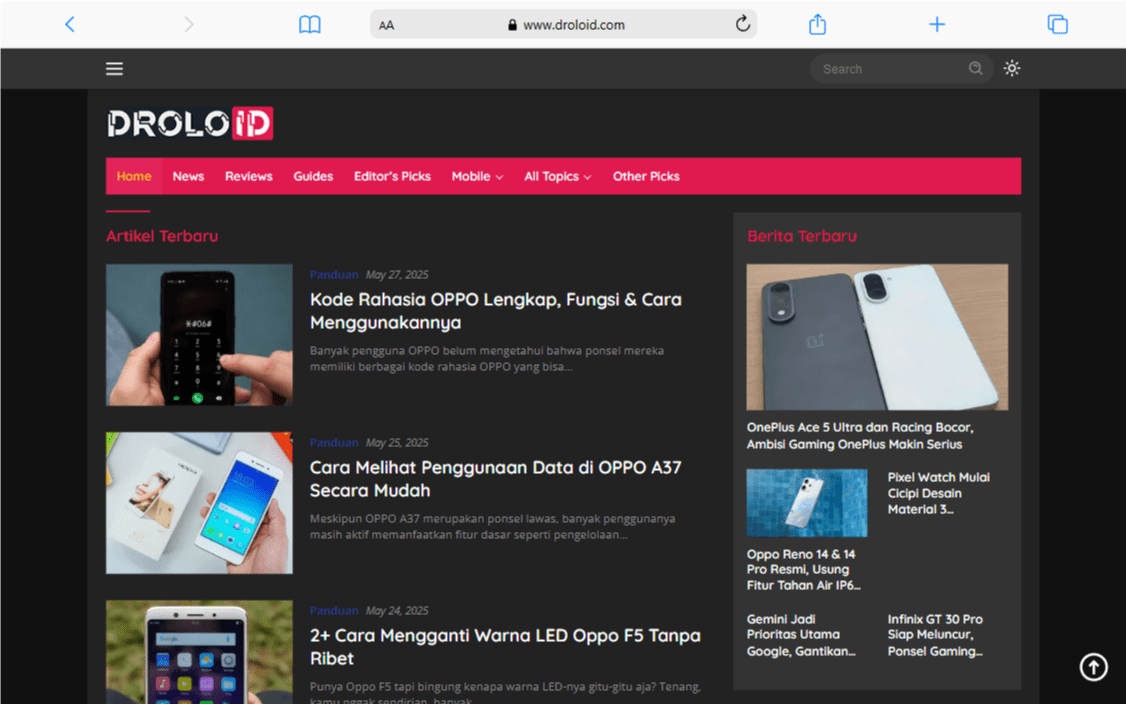Add a new tab with the plus icon
Screen dimensions: 1126x704
[x=936, y=24]
